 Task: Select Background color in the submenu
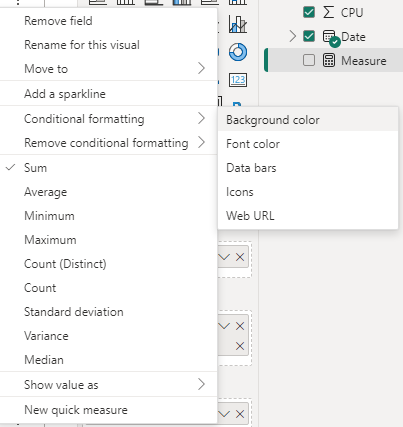(x=308, y=120)
